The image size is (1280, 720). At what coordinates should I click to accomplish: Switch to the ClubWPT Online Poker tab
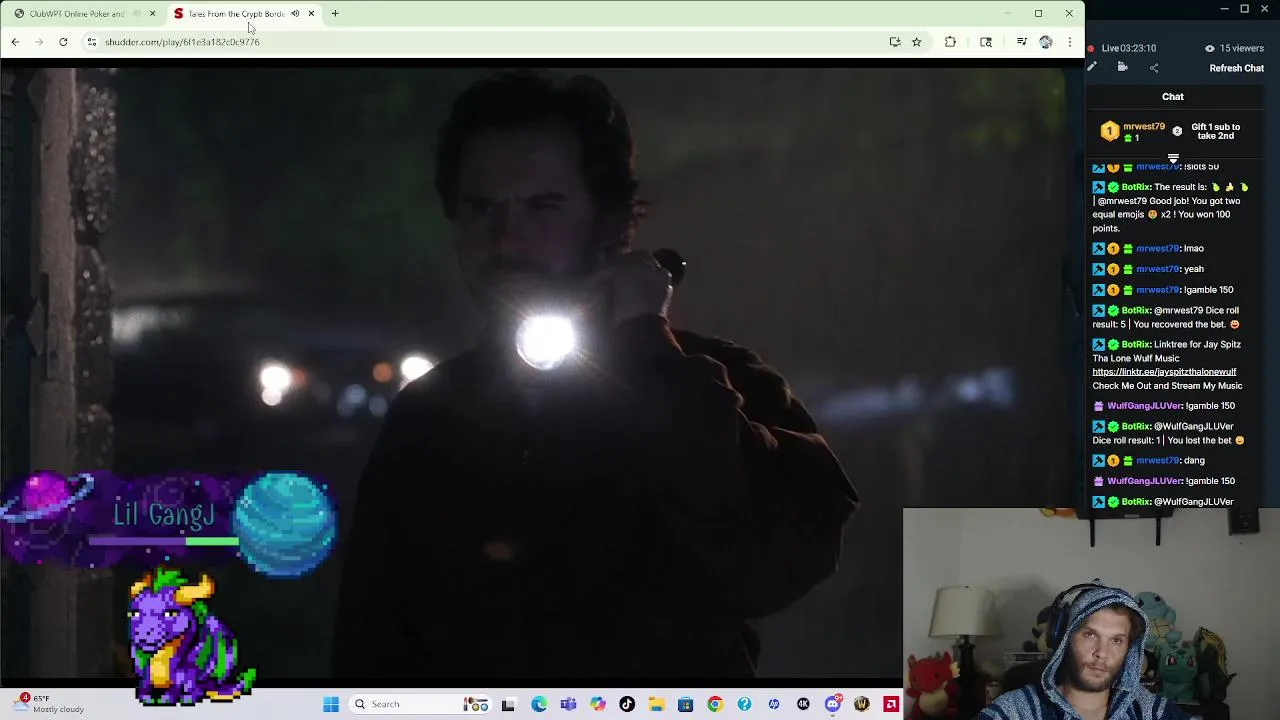78,14
